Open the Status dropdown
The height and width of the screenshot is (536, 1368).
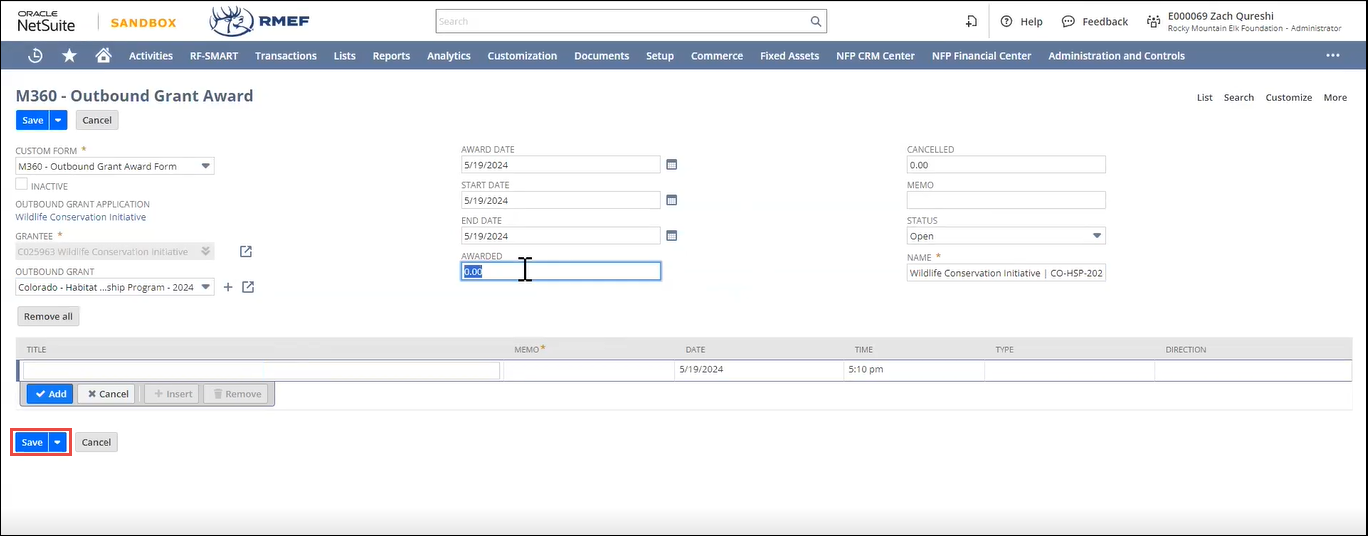[1096, 236]
